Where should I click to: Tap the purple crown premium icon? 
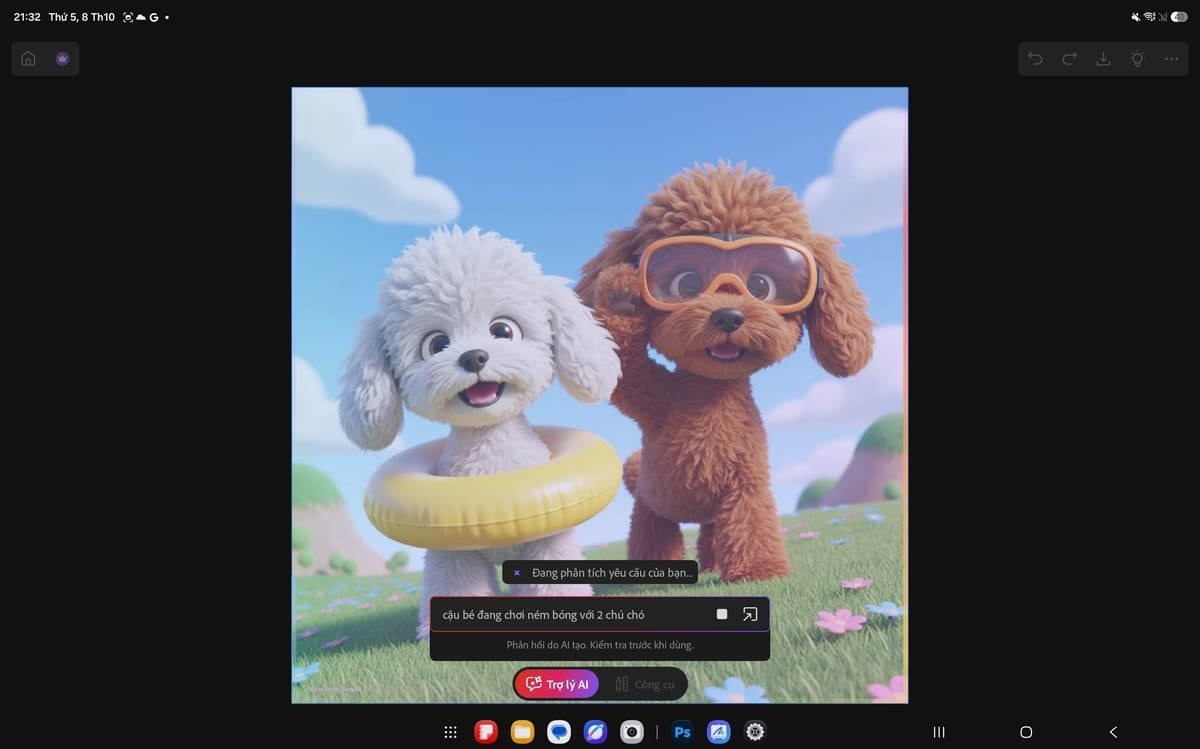[x=62, y=59]
